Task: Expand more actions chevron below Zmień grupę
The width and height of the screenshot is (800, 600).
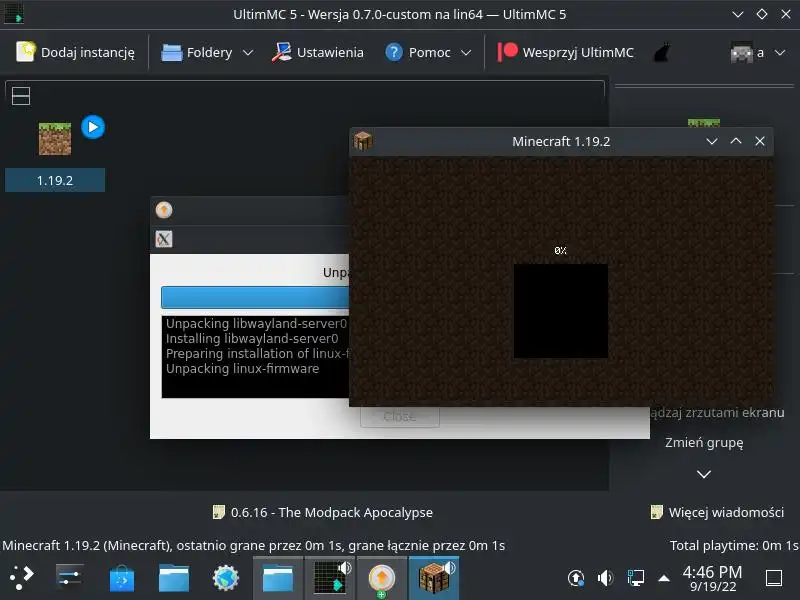Action: 704,474
